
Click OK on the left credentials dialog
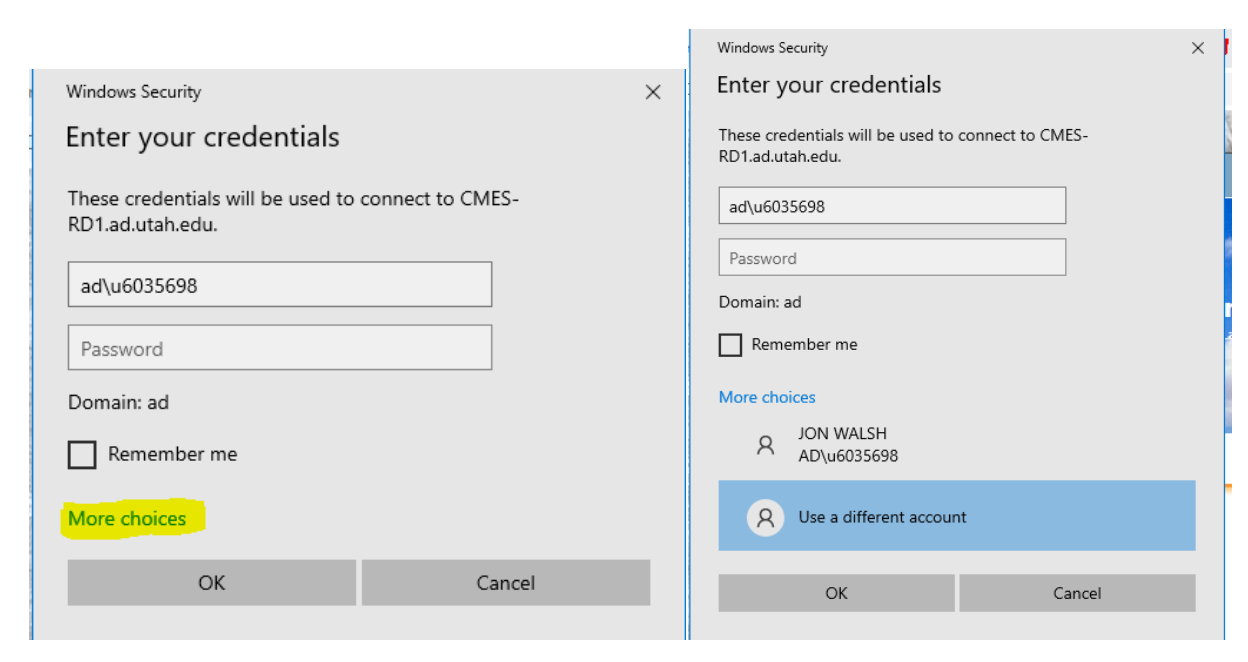(x=211, y=583)
